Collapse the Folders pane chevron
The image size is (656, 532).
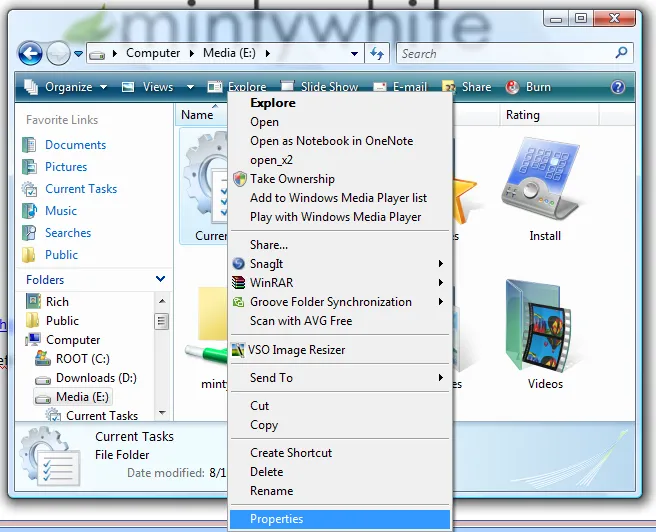coord(160,279)
